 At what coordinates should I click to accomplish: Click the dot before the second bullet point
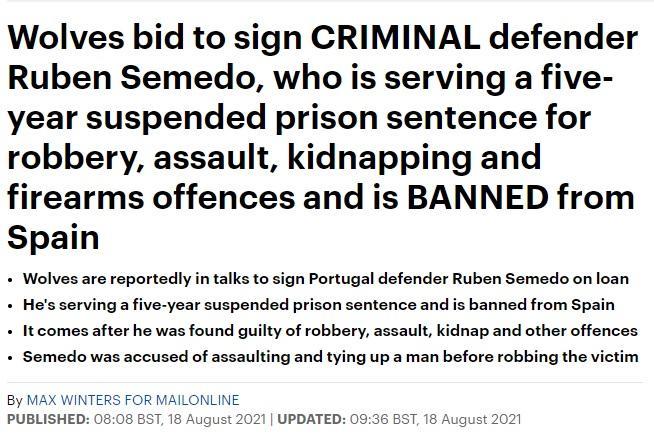10,306
